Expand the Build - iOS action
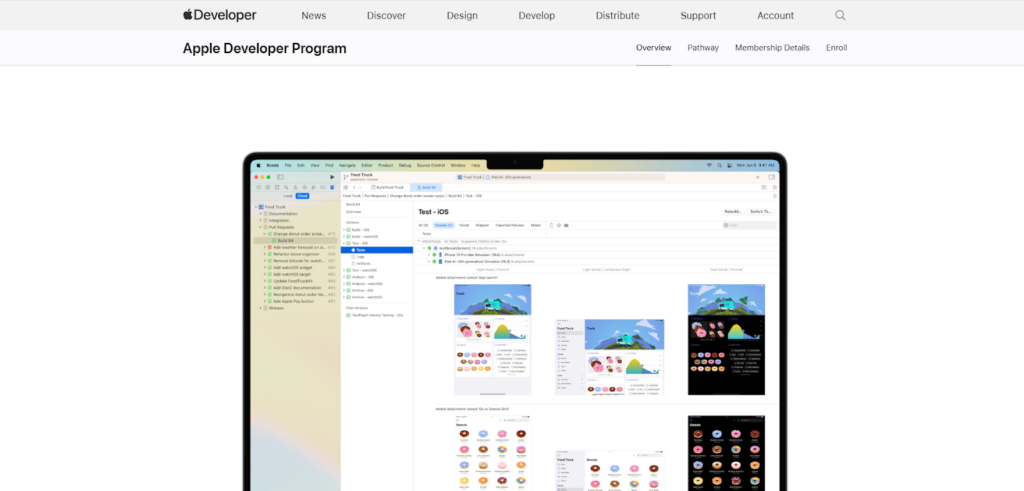Screen dimensions: 1024x491 344,230
